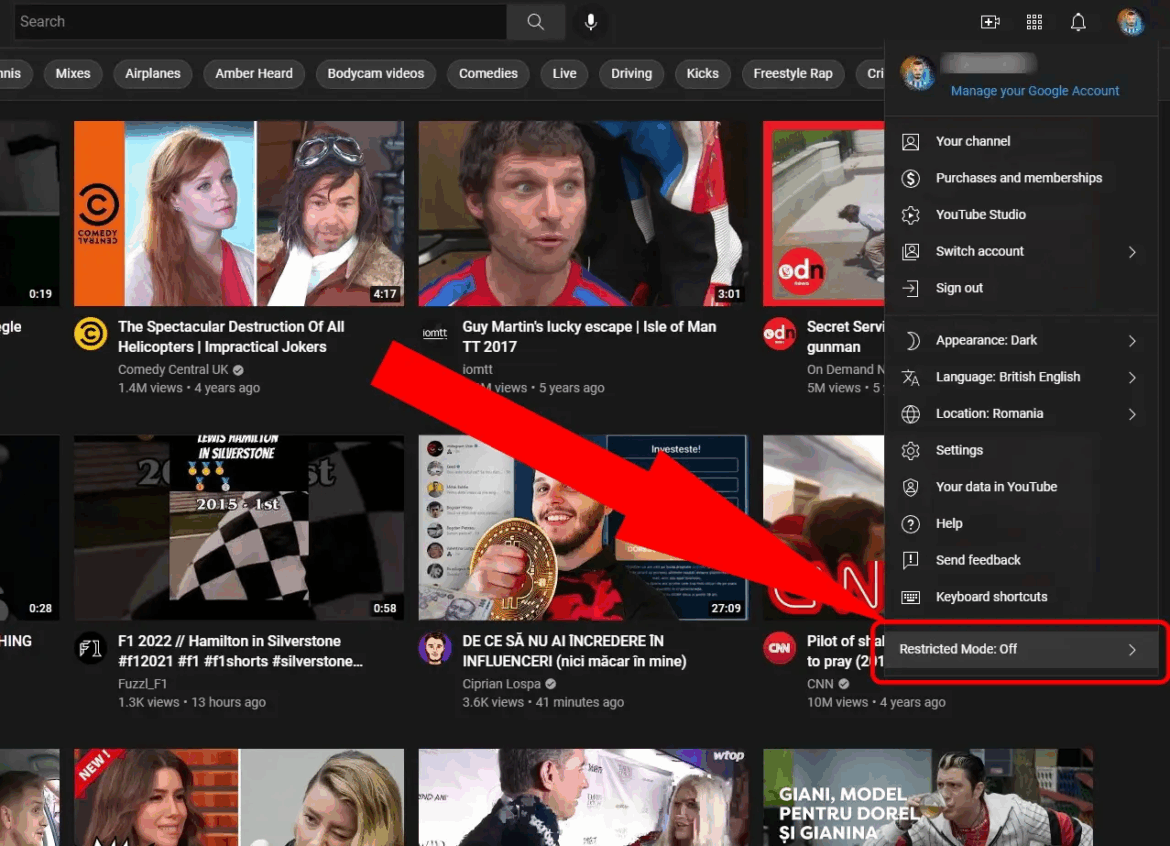
Task: Visit the Ciprian Lospa channel
Action: tap(503, 683)
